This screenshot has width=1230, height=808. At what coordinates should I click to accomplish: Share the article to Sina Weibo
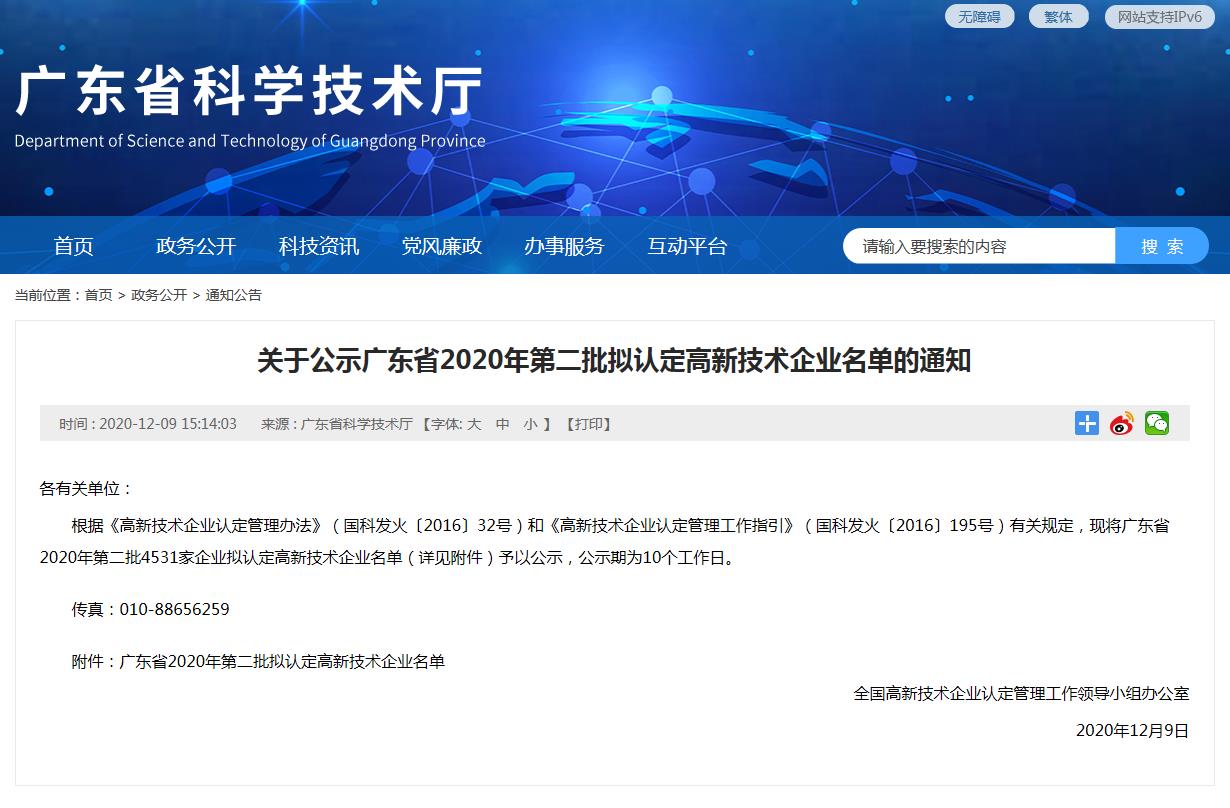pos(1120,423)
